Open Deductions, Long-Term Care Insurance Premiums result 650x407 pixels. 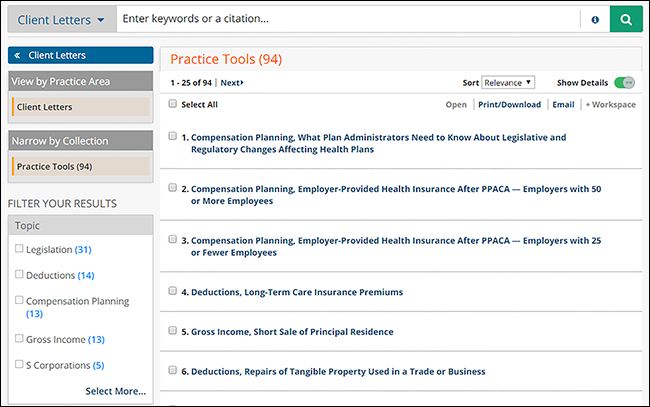click(297, 292)
